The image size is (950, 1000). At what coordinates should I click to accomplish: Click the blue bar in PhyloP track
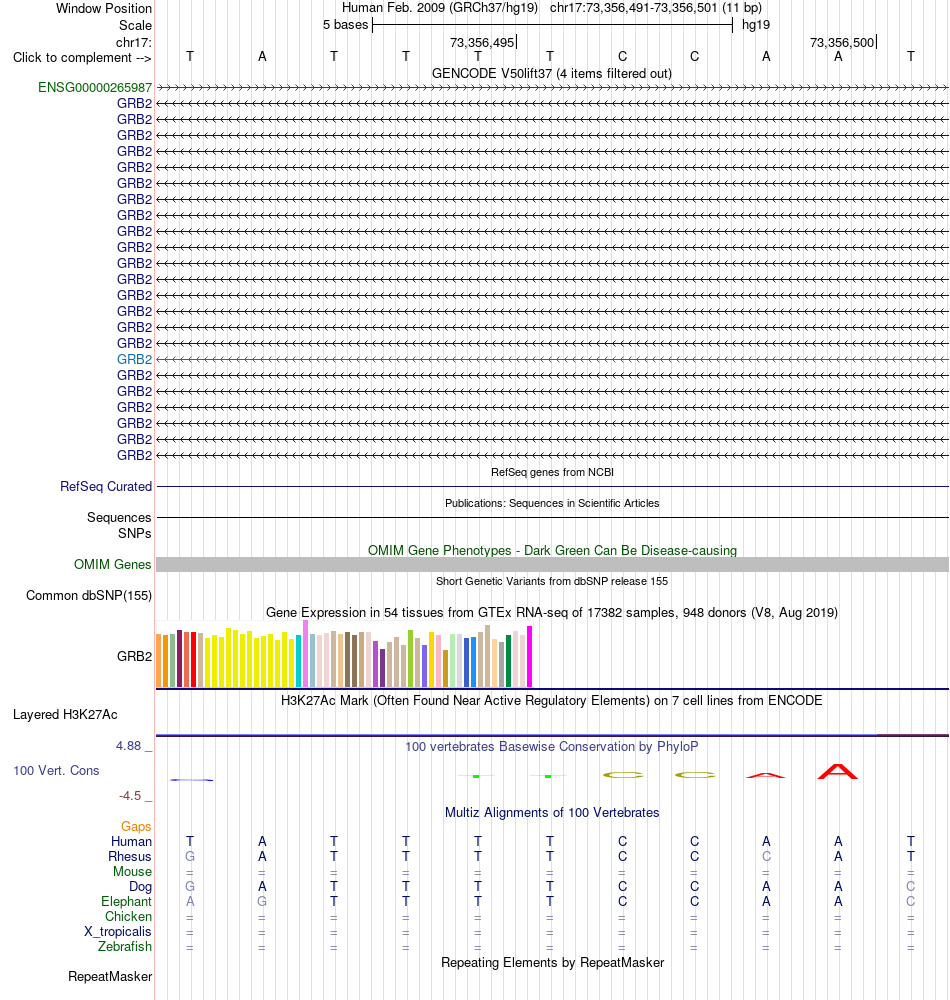point(191,780)
